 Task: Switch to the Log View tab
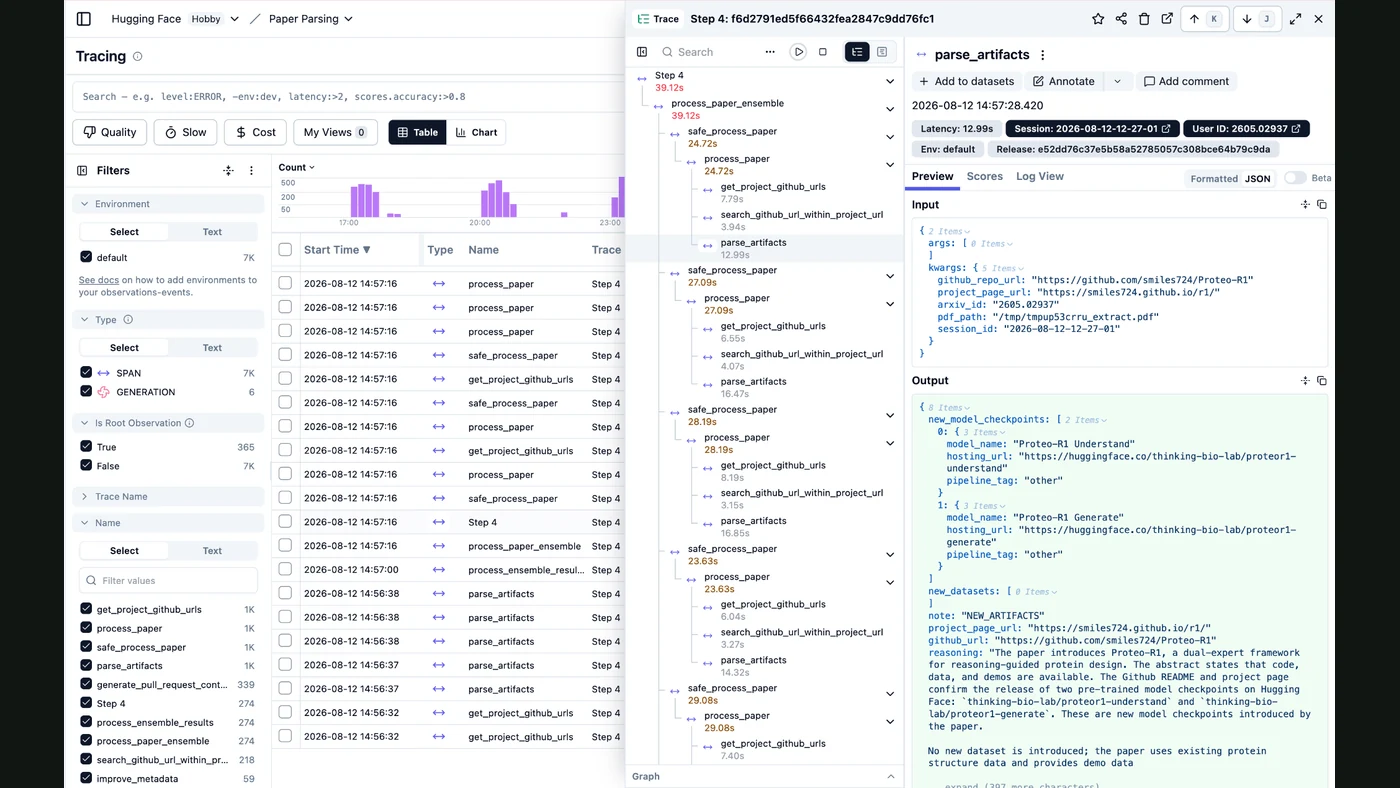1040,176
